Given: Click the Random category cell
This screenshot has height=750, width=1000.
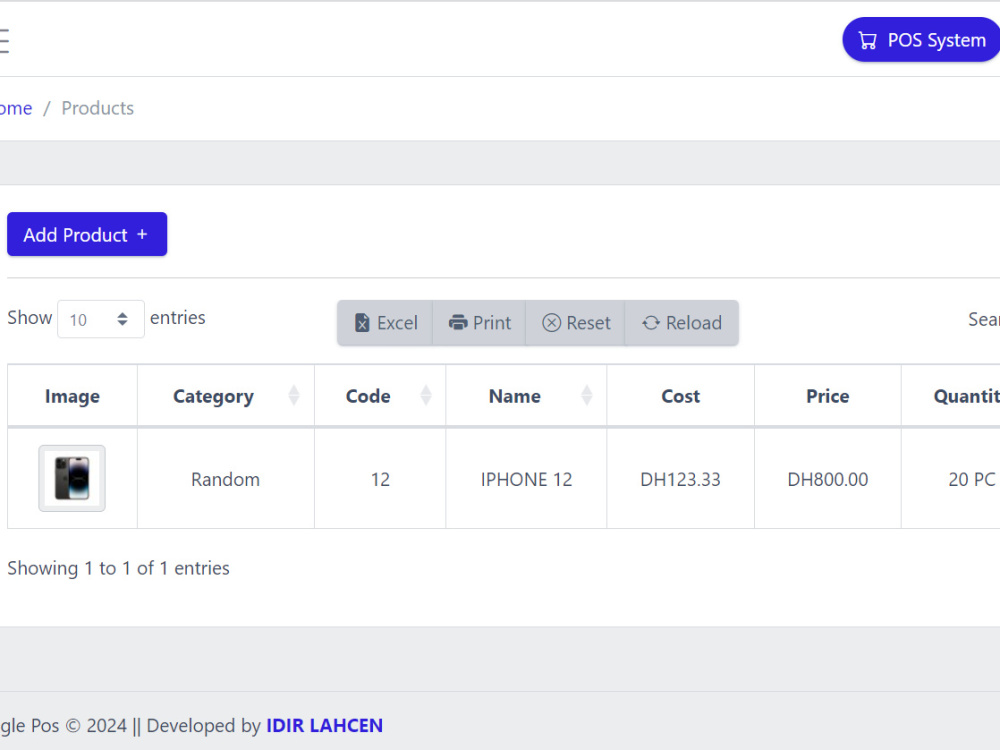Looking at the screenshot, I should pyautogui.click(x=226, y=479).
